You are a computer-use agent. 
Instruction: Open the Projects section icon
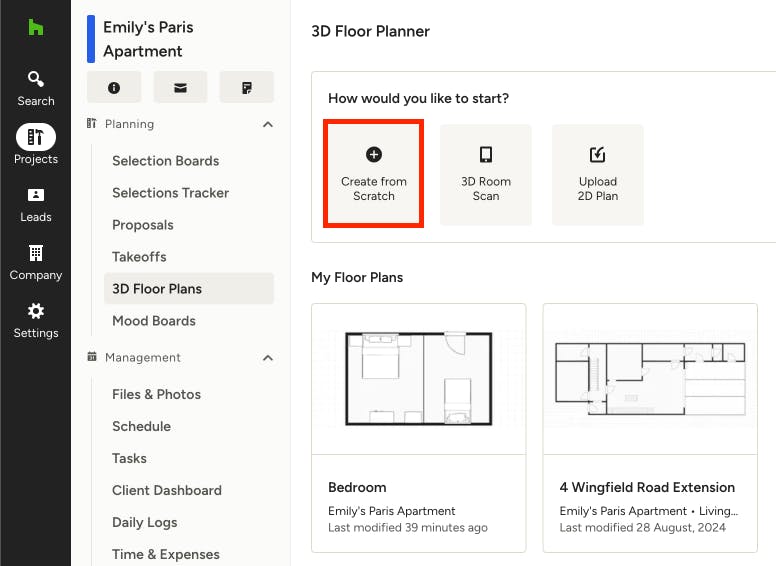(x=36, y=137)
